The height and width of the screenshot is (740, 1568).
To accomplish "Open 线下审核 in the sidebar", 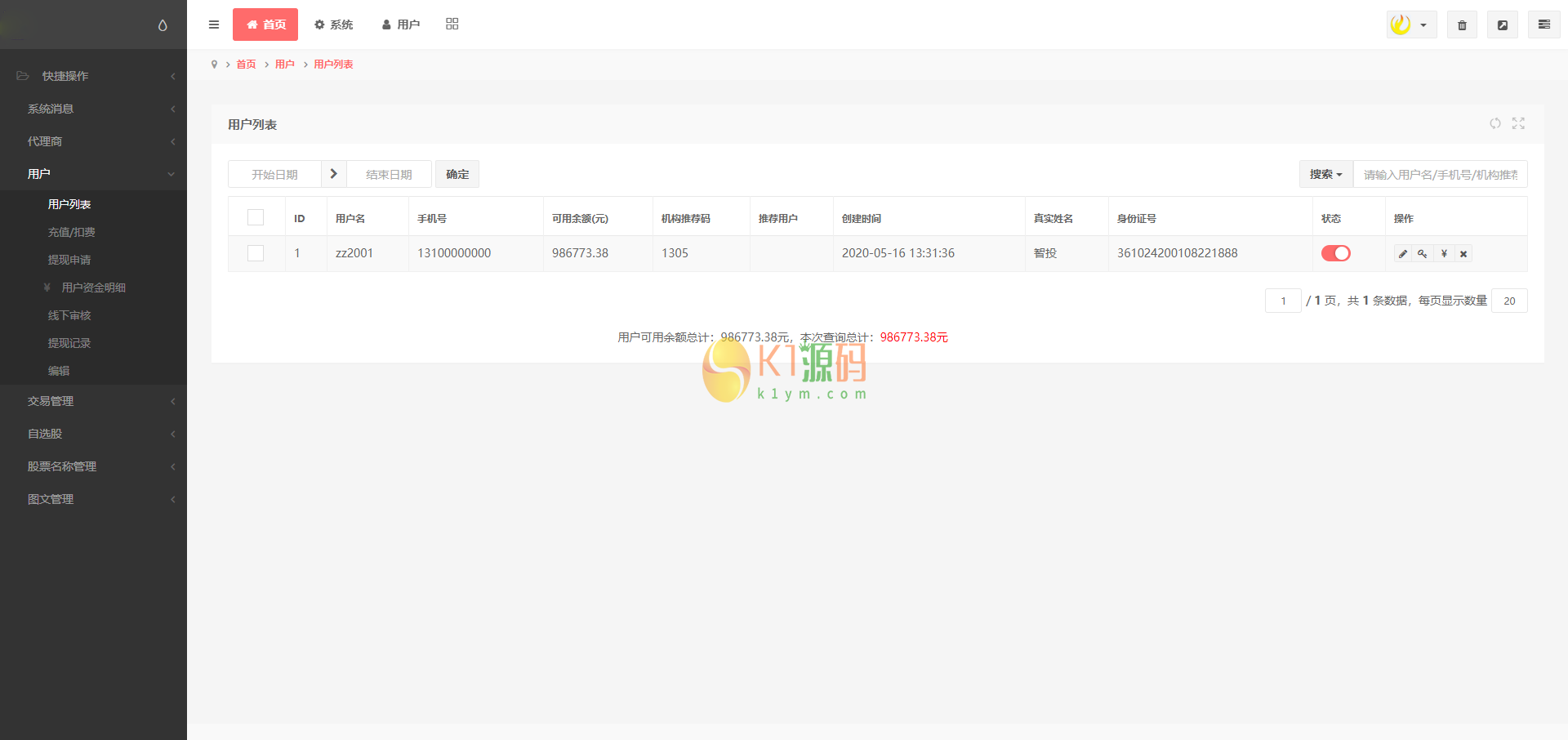I will click(x=69, y=315).
